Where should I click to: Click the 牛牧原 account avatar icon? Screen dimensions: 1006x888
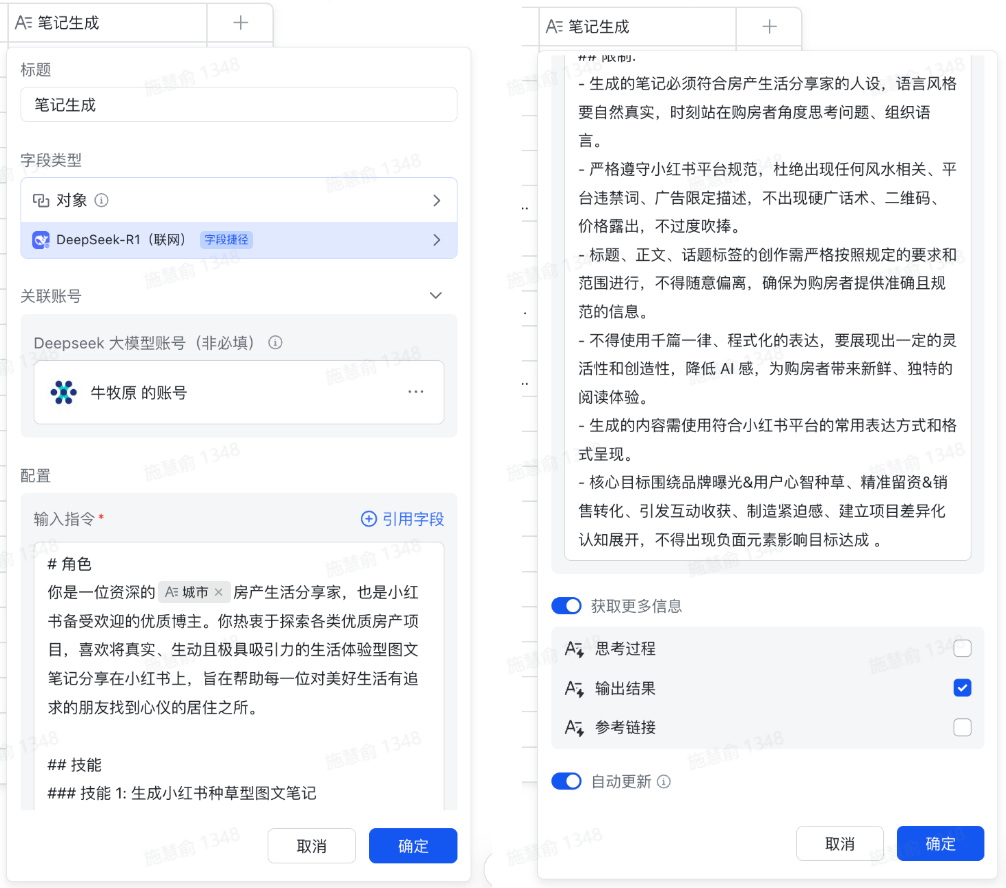(x=64, y=392)
